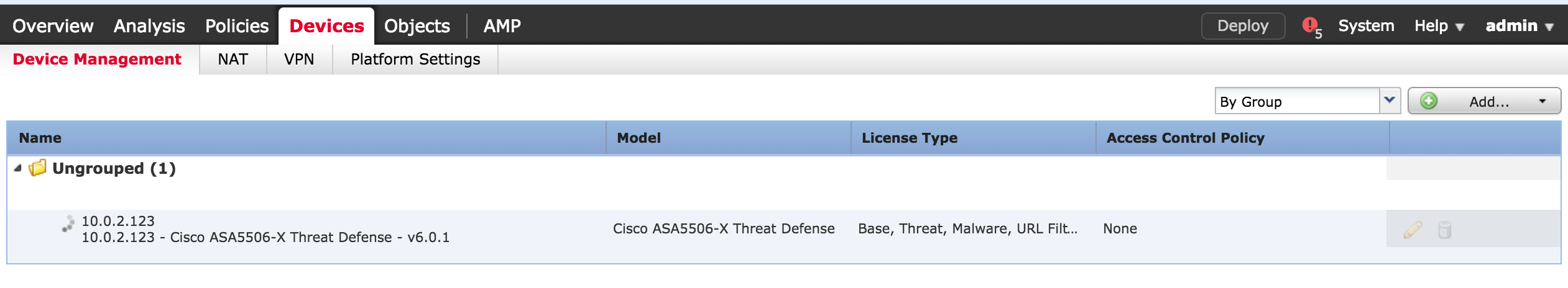The width and height of the screenshot is (1568, 288).
Task: Open the Add... dropdown arrow
Action: pyautogui.click(x=1543, y=101)
